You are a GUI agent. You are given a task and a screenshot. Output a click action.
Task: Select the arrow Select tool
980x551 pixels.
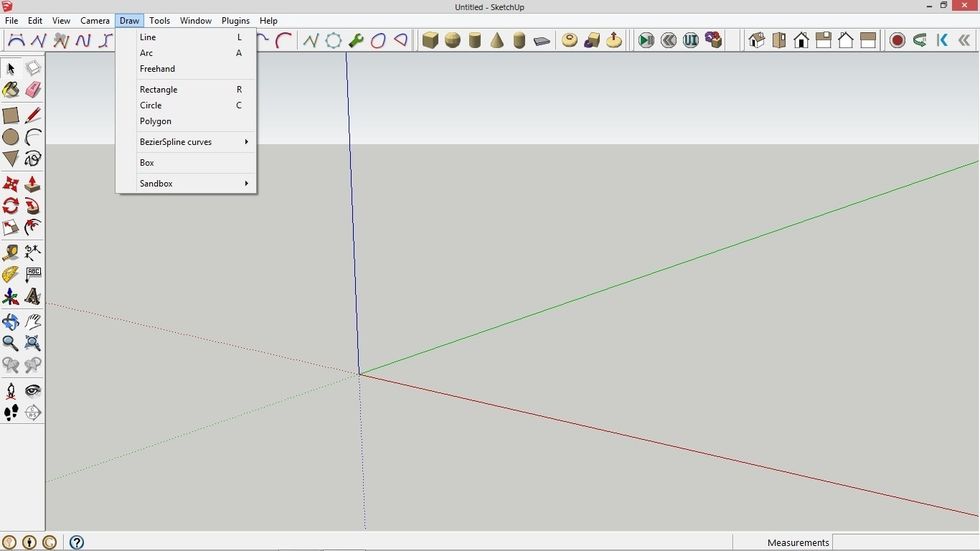11,68
